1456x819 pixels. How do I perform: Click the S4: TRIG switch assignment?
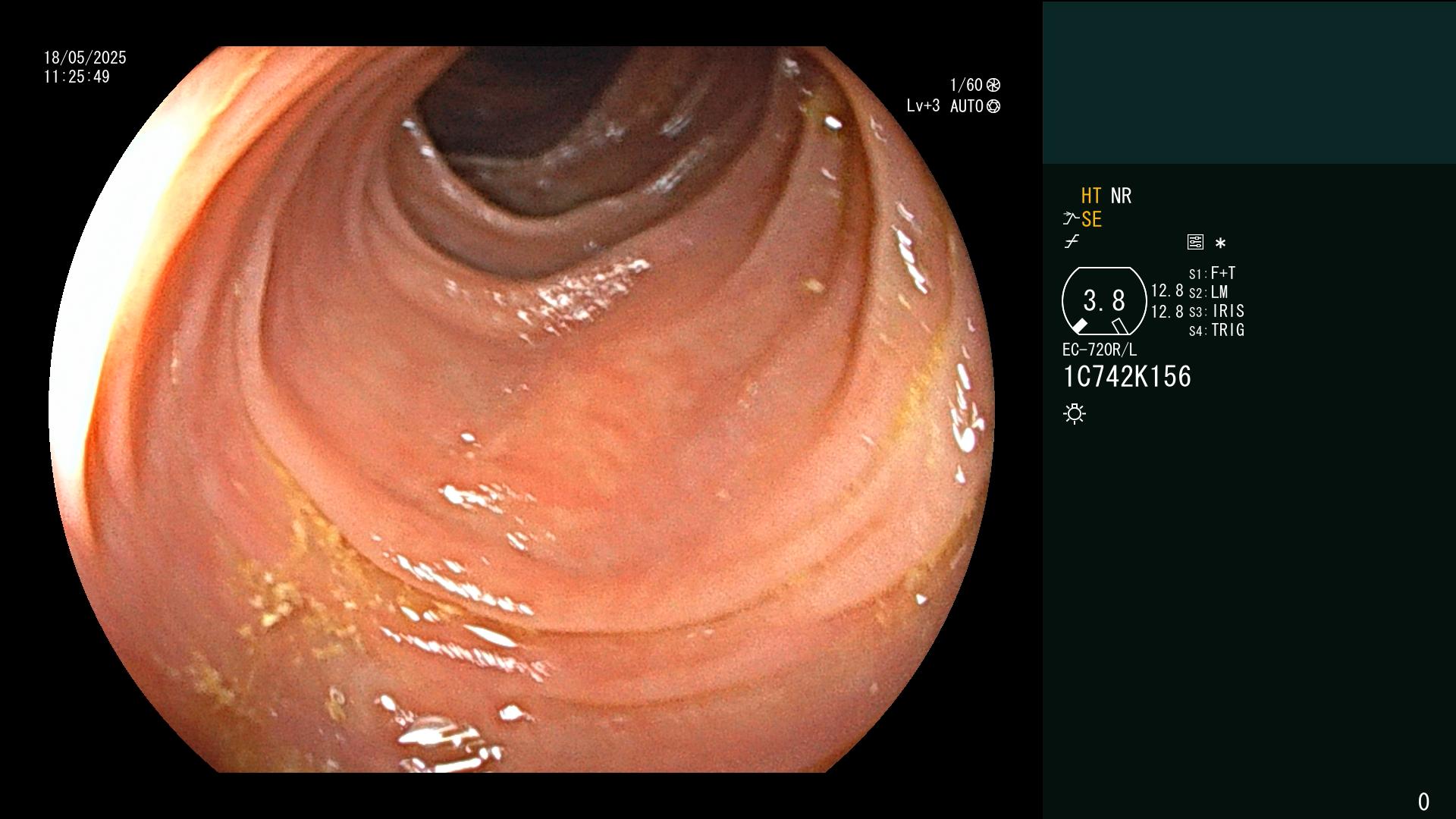coord(1216,330)
